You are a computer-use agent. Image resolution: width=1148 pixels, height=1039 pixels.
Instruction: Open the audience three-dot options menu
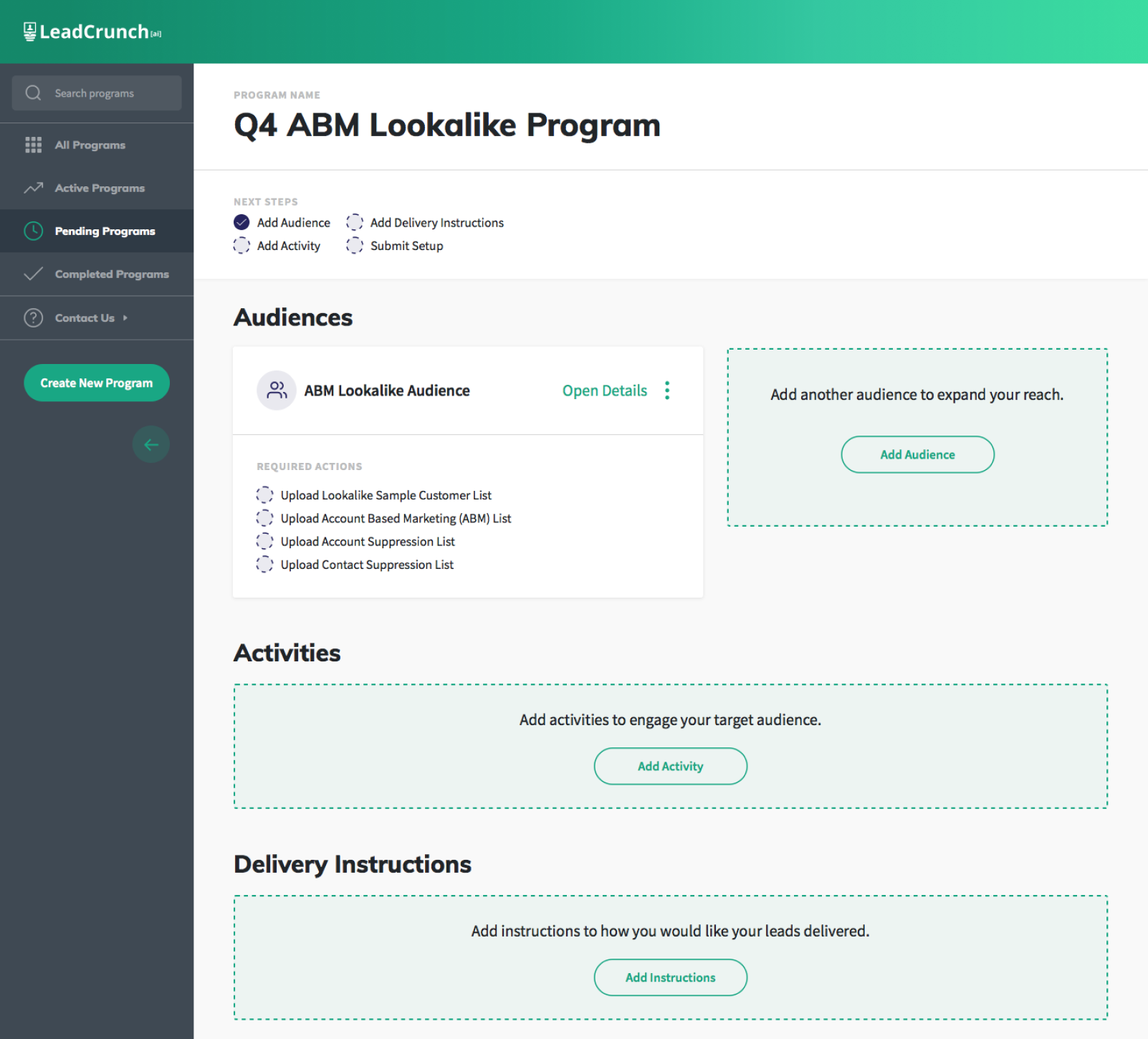[667, 391]
